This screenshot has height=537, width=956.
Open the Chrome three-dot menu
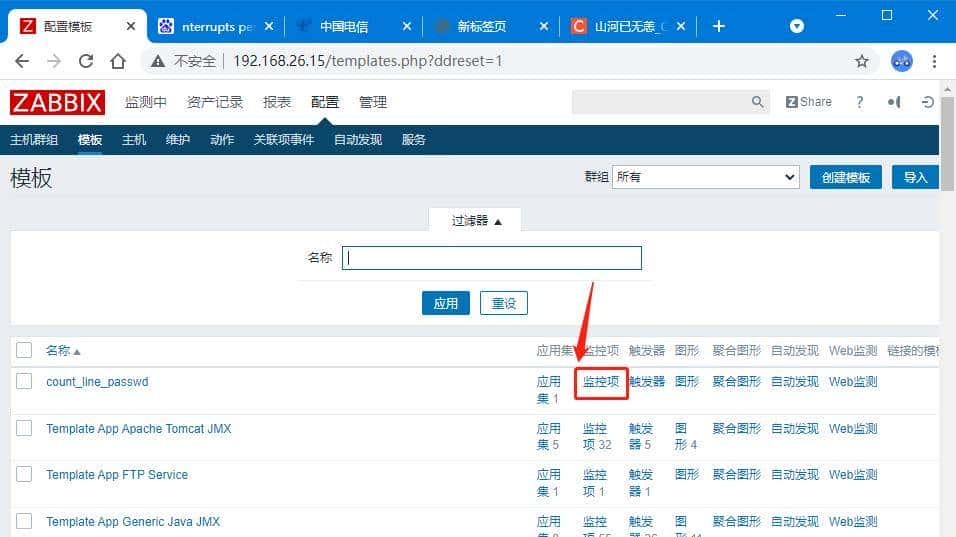point(934,61)
